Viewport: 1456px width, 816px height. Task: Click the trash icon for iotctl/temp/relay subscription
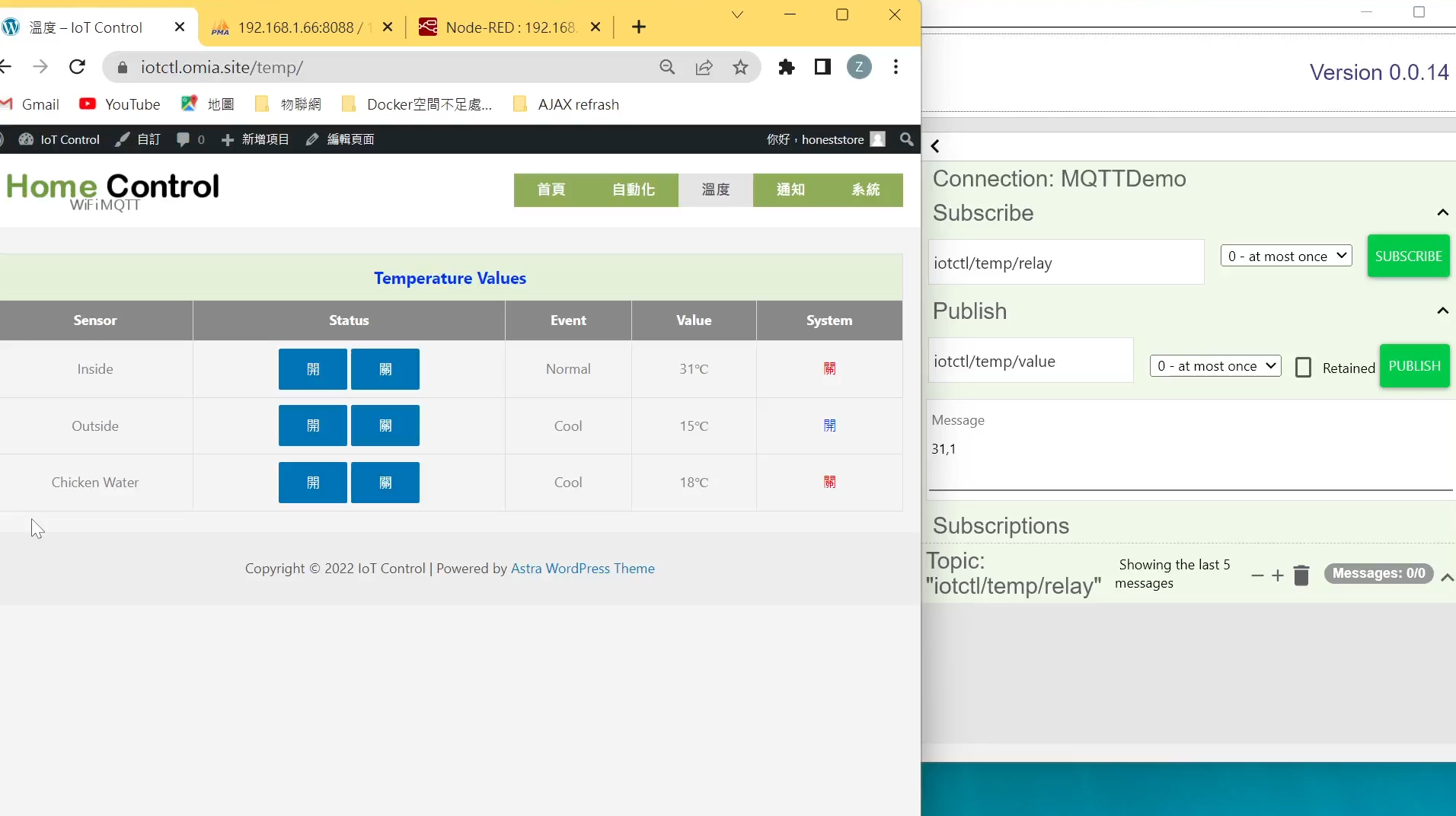pos(1301,575)
